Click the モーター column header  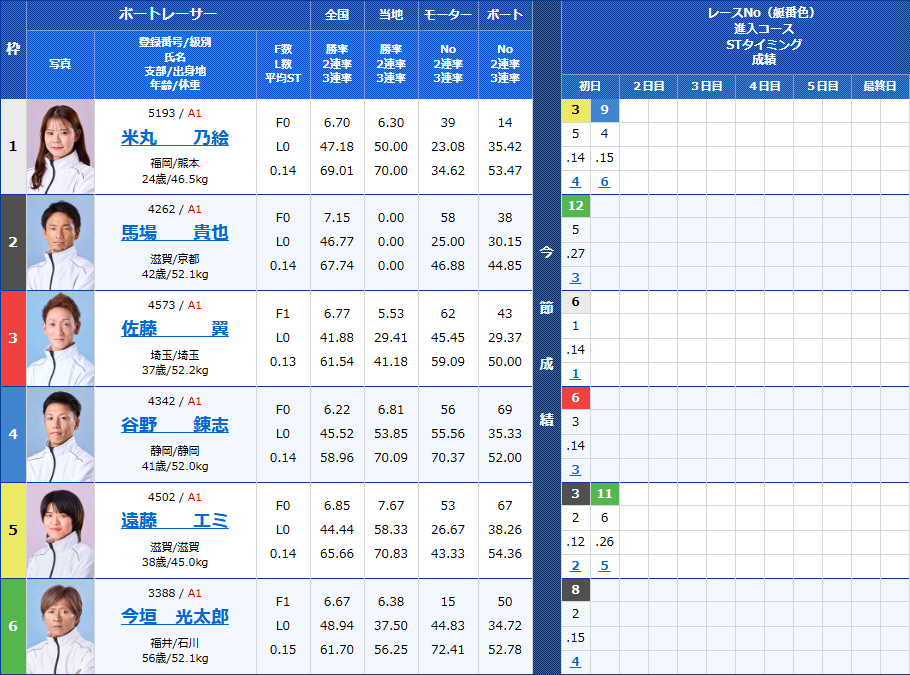(x=448, y=15)
